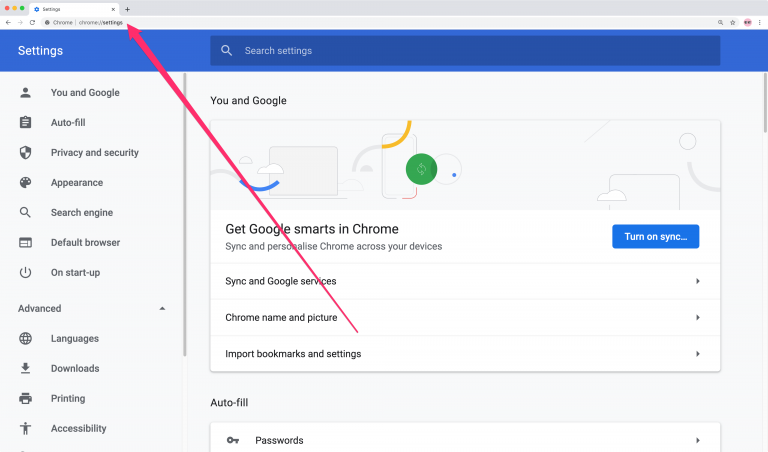Click the Search settings field

pos(465,50)
